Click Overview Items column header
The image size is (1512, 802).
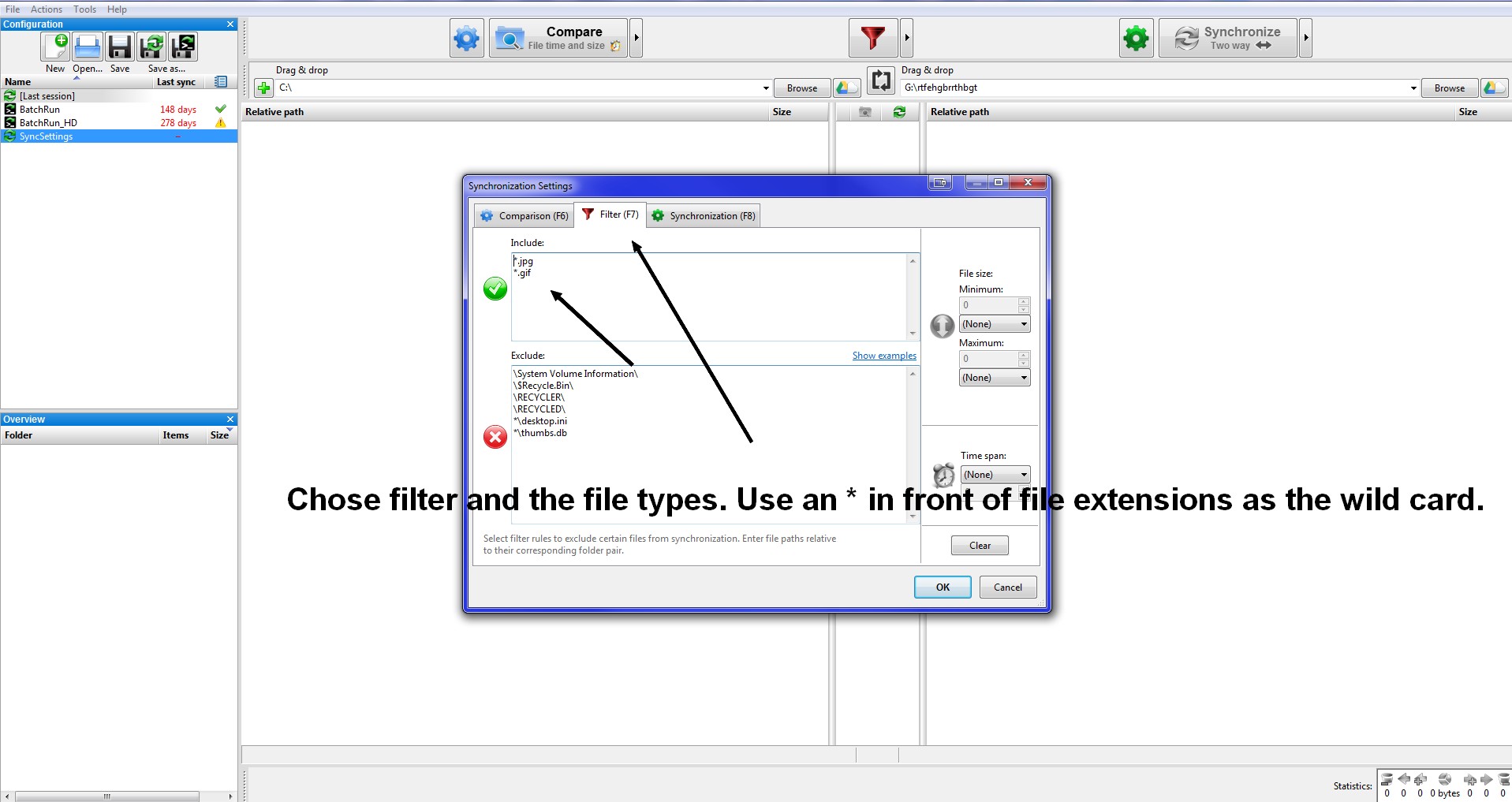click(176, 435)
